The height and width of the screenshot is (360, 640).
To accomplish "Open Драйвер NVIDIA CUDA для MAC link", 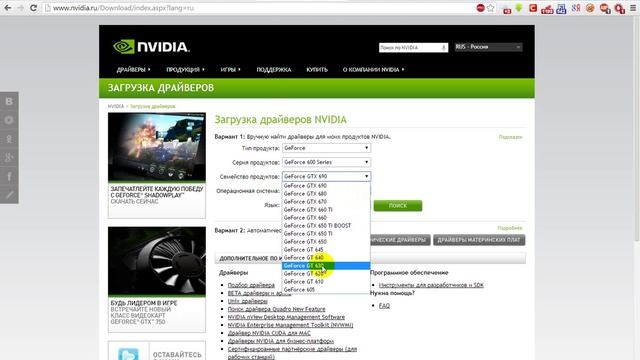I will (269, 333).
